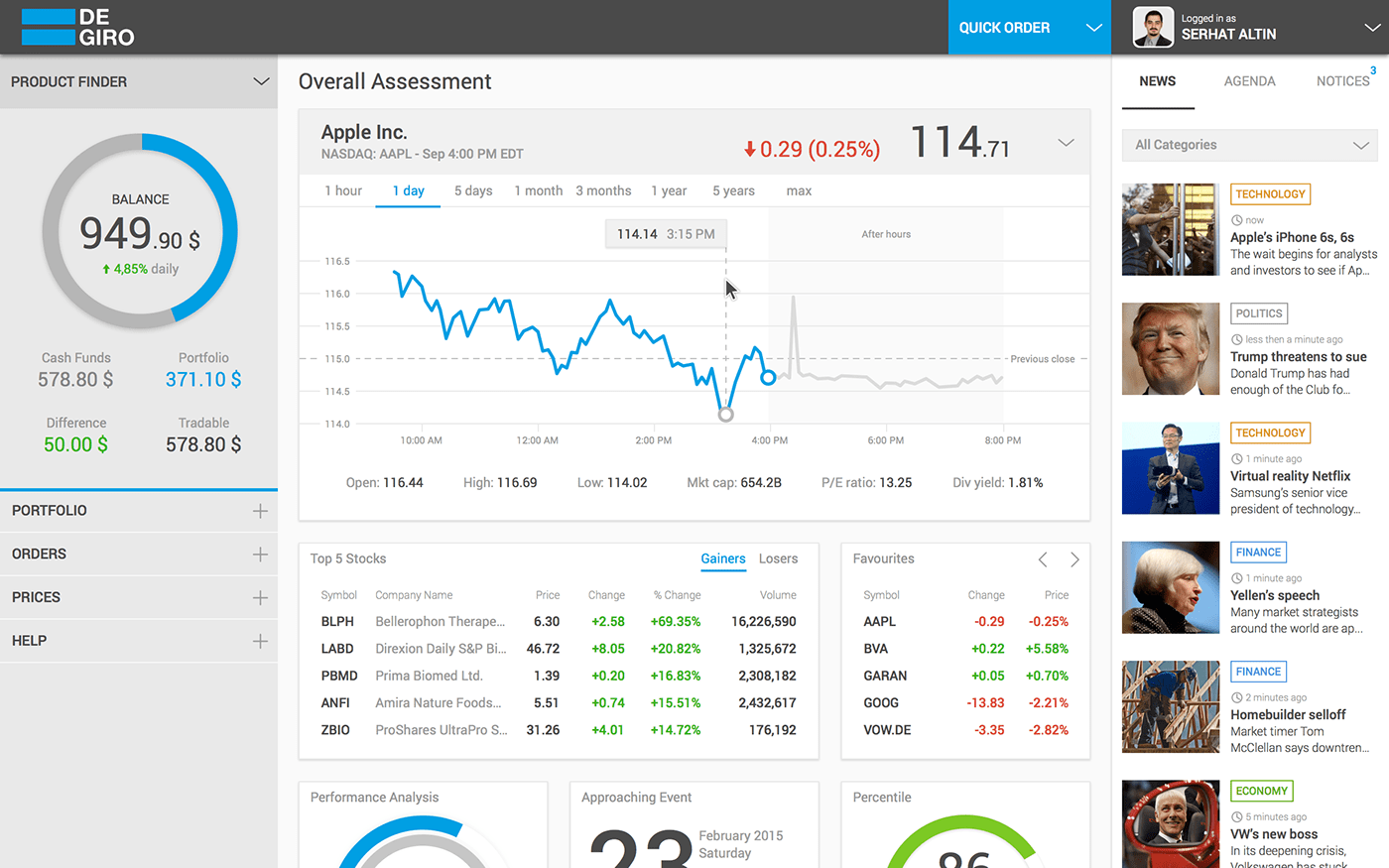The height and width of the screenshot is (868, 1389).
Task: Select the ZBIO stock symbol
Action: 335,730
